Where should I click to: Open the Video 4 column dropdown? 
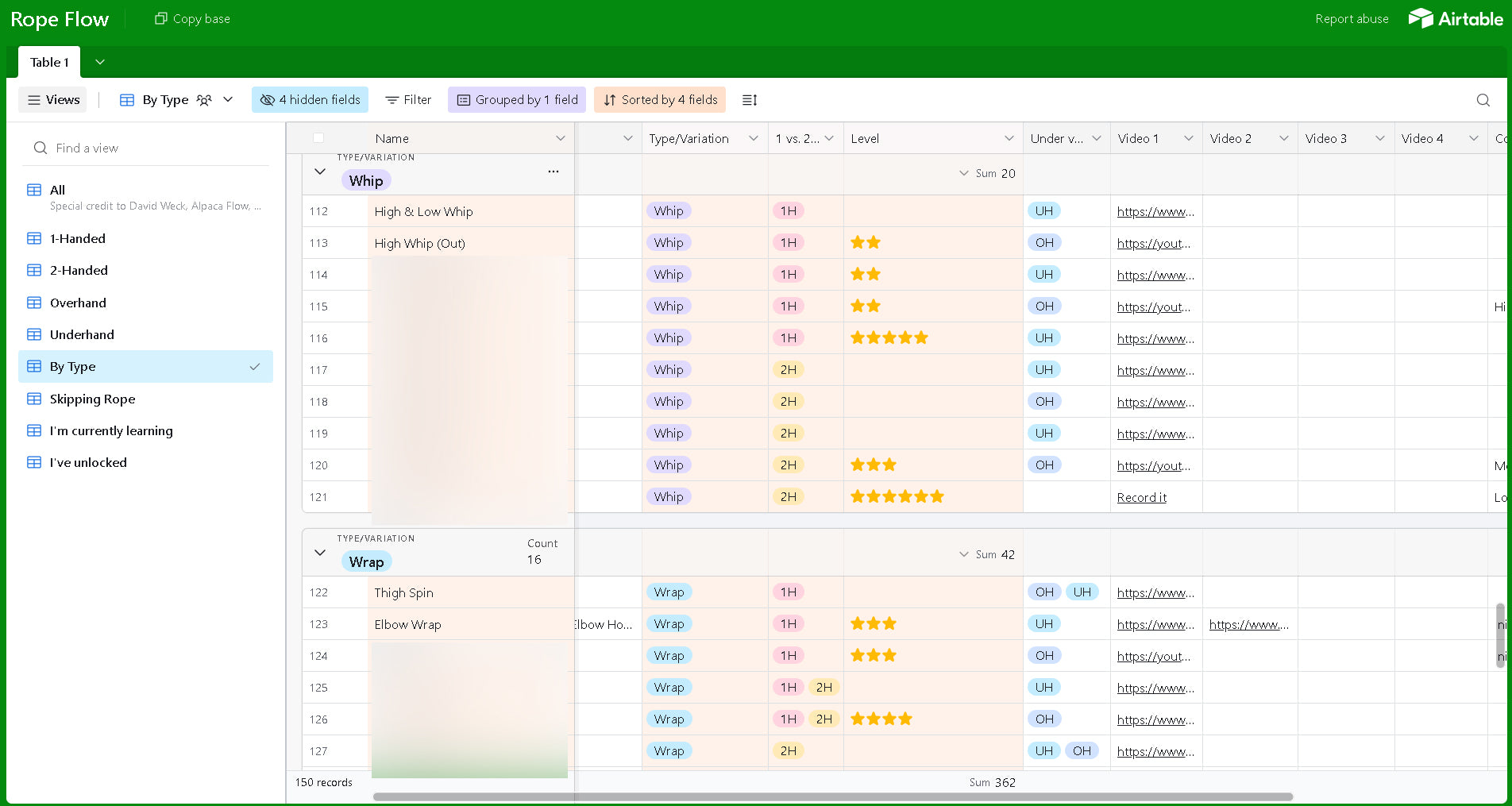[1474, 138]
